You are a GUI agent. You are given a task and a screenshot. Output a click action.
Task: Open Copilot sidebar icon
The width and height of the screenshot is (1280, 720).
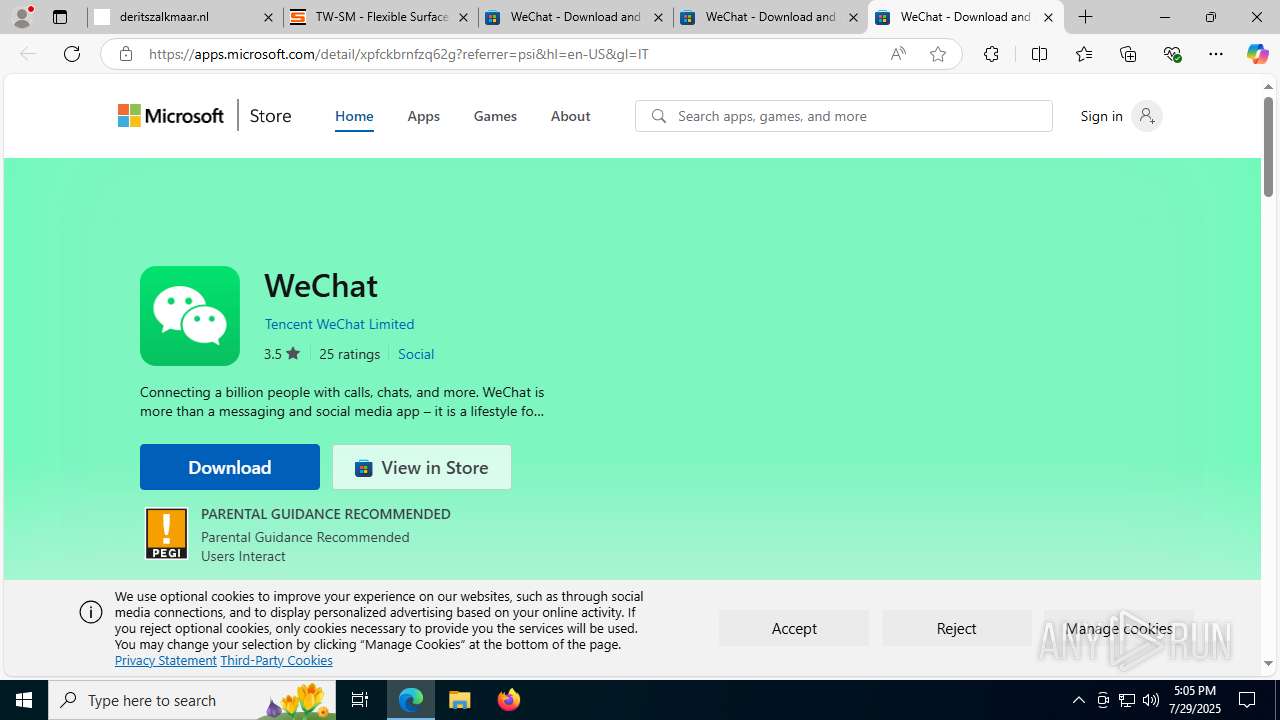pos(1257,54)
